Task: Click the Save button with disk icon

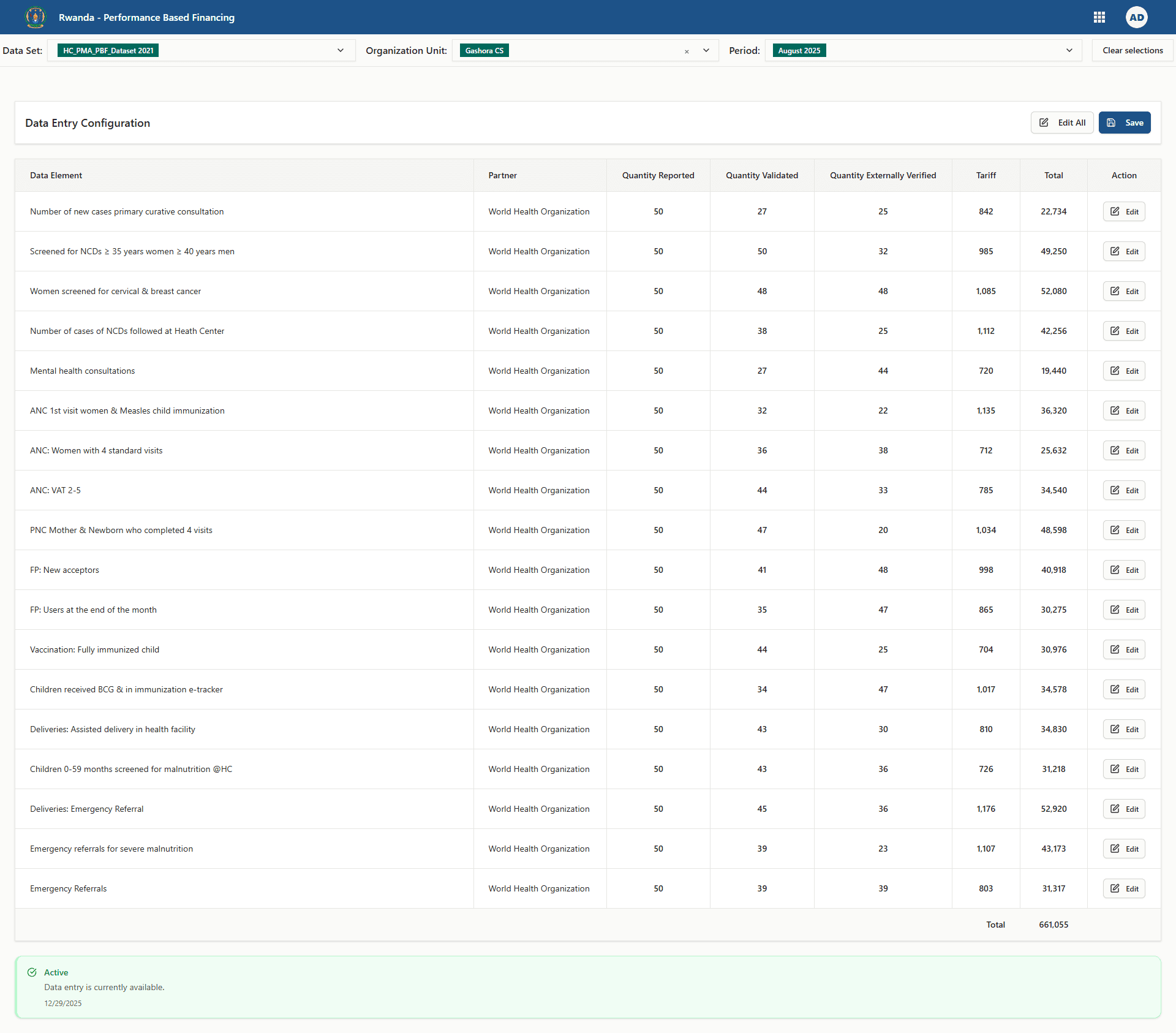Action: pyautogui.click(x=1124, y=123)
